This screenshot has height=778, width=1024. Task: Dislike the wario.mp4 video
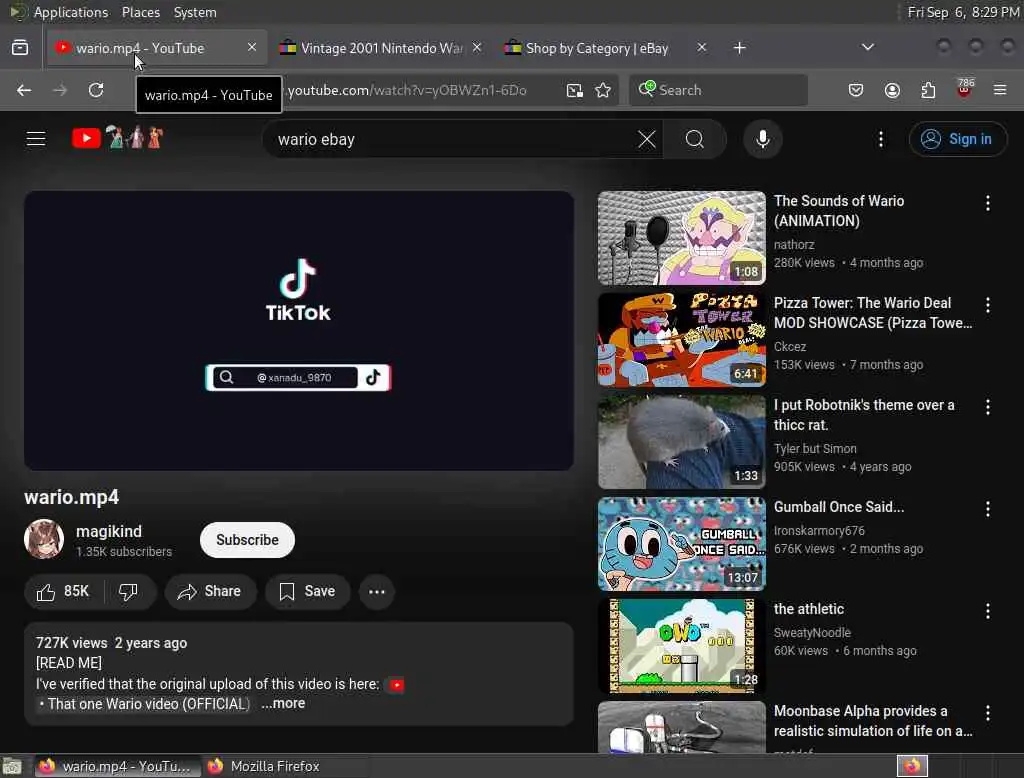click(x=128, y=591)
